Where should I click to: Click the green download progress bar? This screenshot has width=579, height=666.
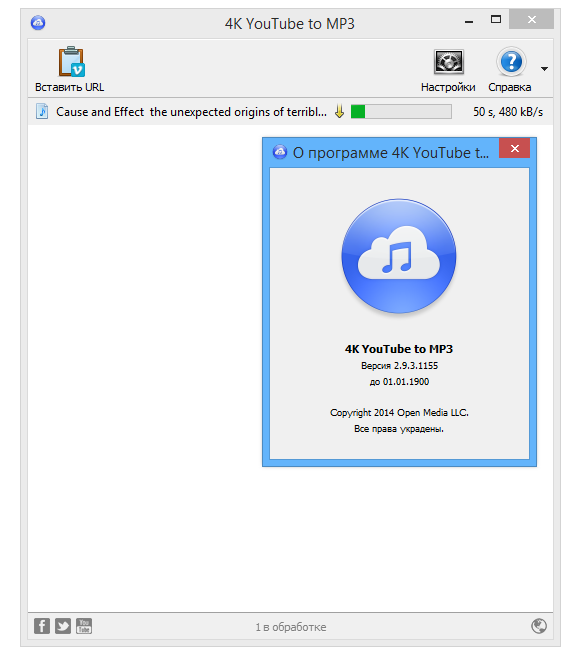coord(401,112)
